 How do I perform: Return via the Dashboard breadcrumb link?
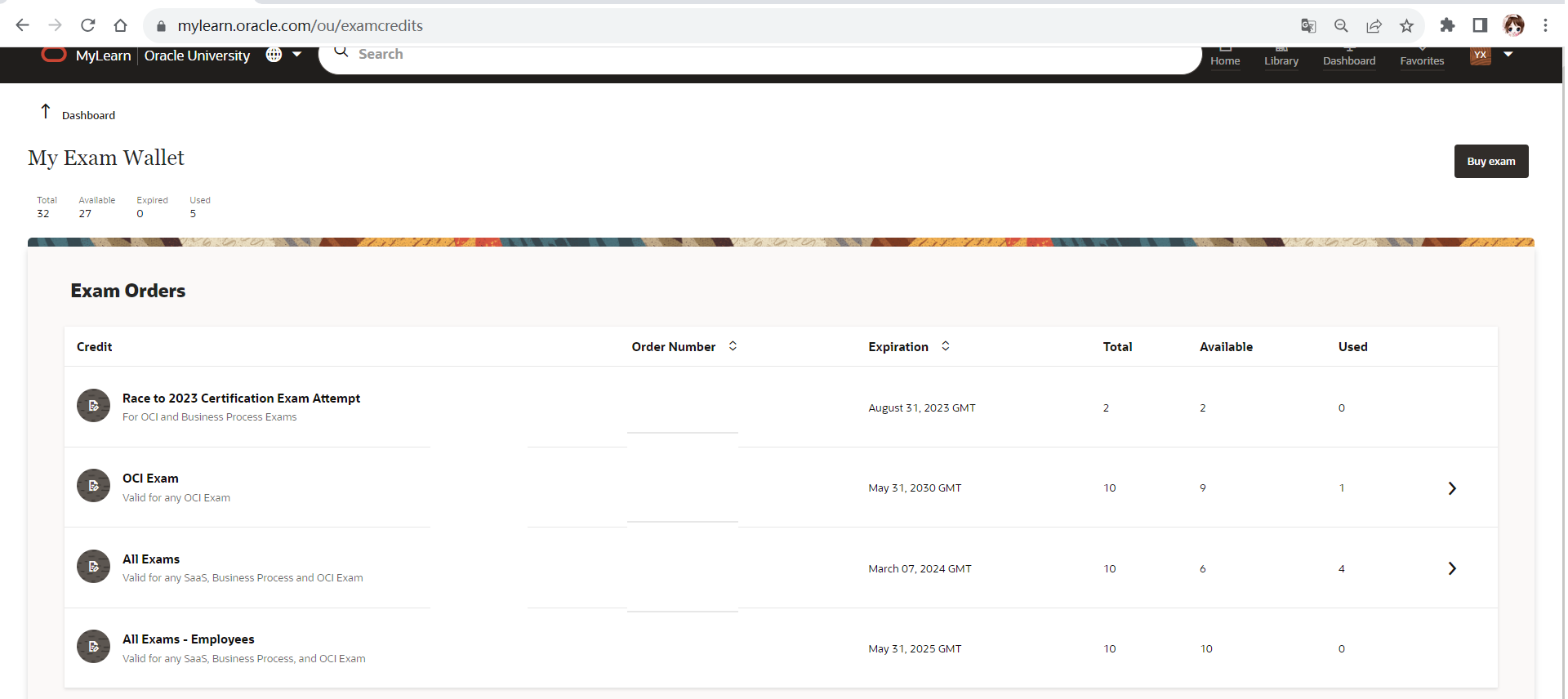click(x=88, y=115)
